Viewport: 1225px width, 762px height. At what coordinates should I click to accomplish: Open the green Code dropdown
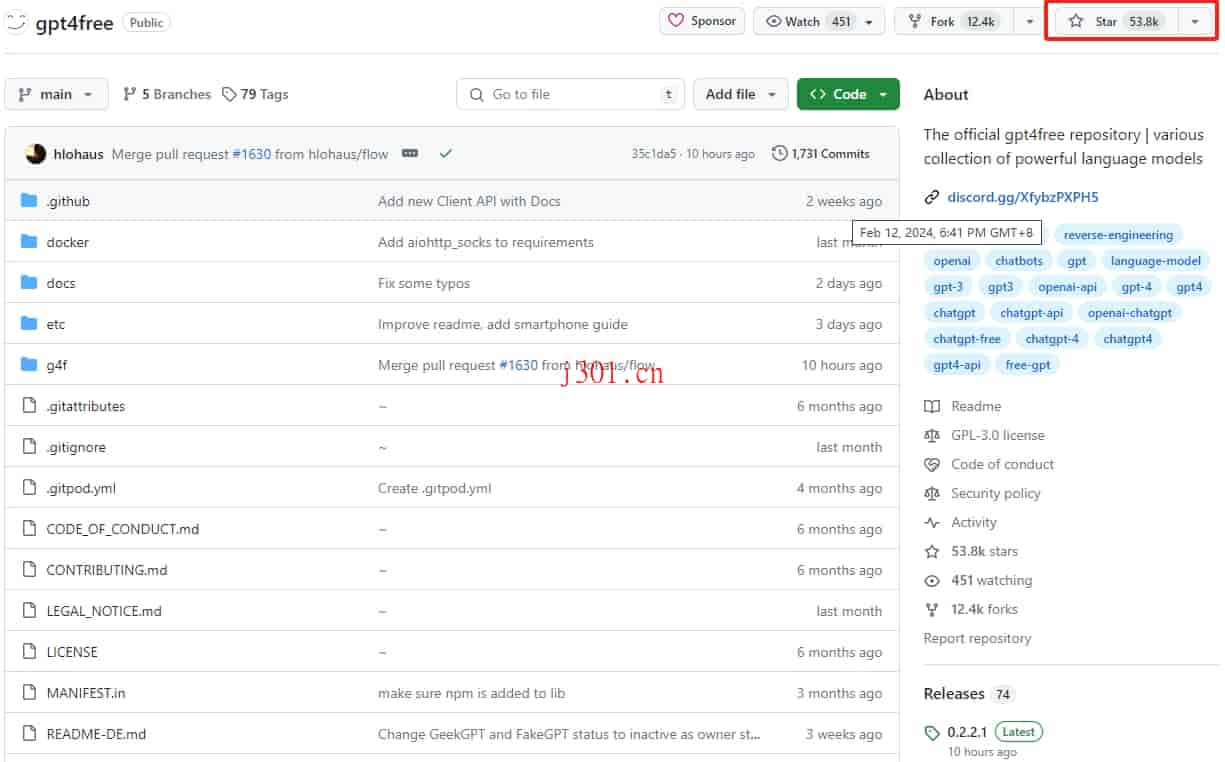point(848,94)
